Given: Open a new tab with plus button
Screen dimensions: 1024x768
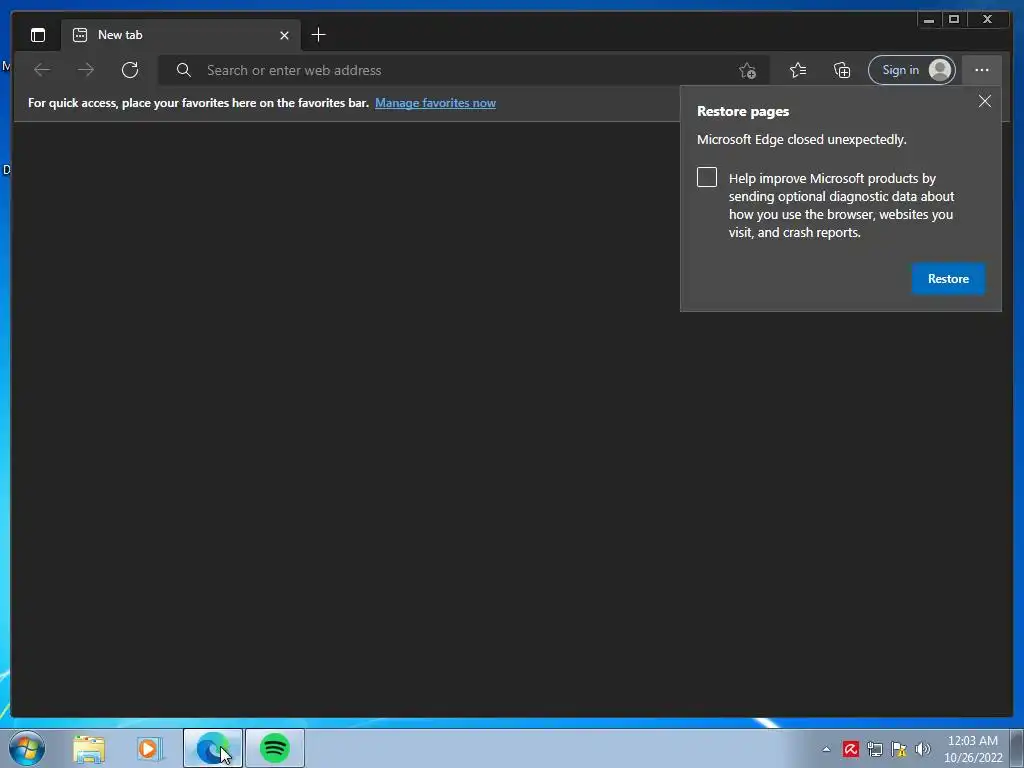Looking at the screenshot, I should pyautogui.click(x=318, y=35).
